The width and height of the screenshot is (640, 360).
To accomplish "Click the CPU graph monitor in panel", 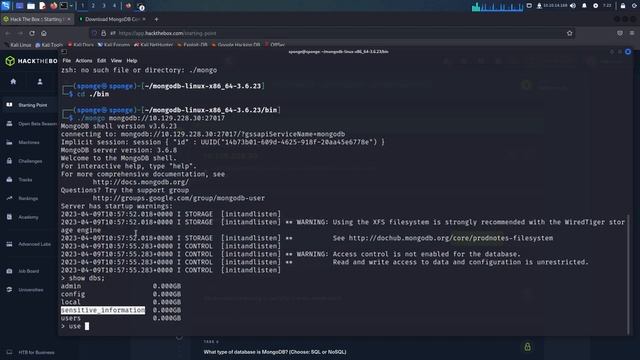I will pos(497,6).
